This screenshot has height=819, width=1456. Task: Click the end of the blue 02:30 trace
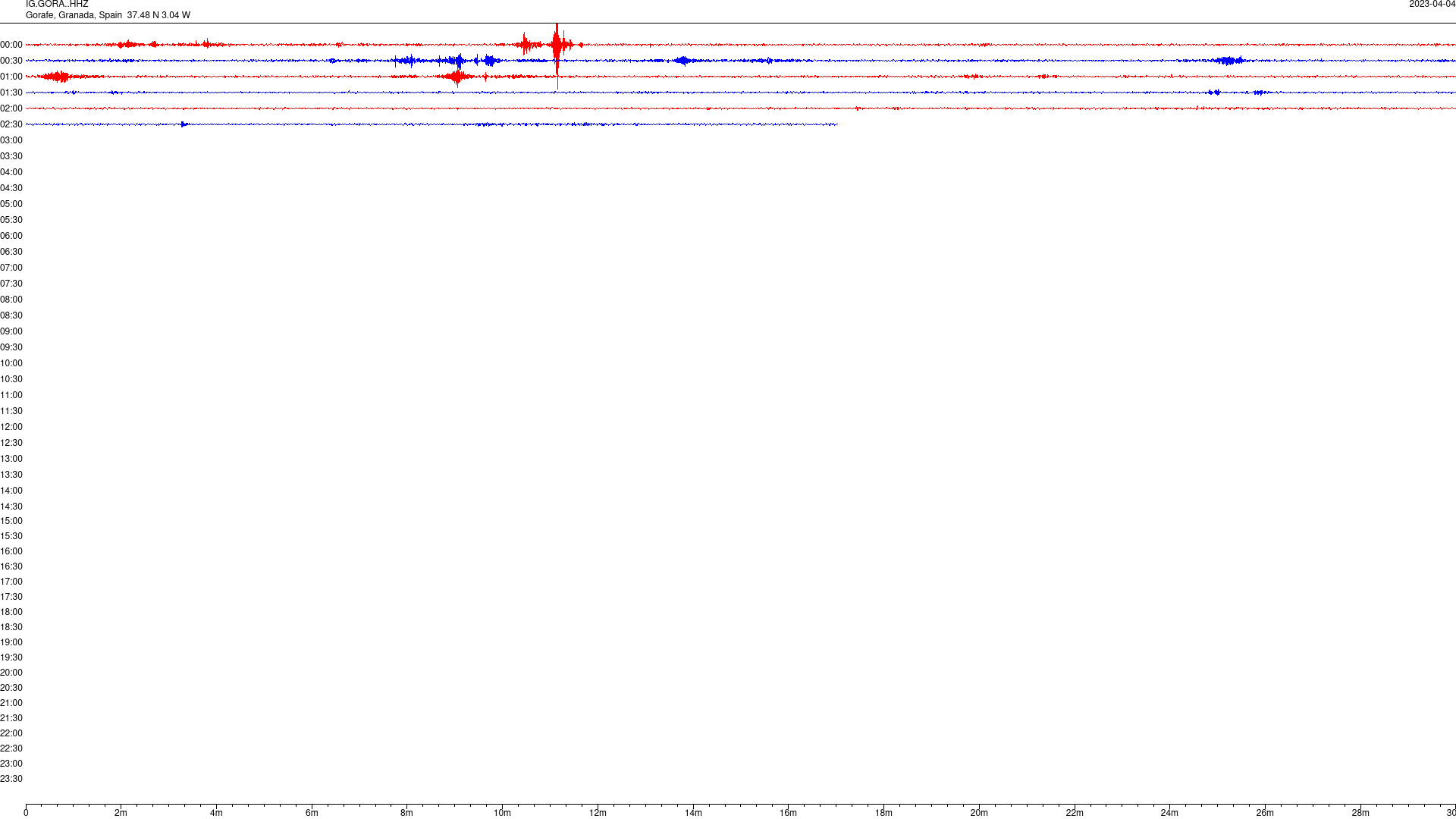click(x=837, y=124)
